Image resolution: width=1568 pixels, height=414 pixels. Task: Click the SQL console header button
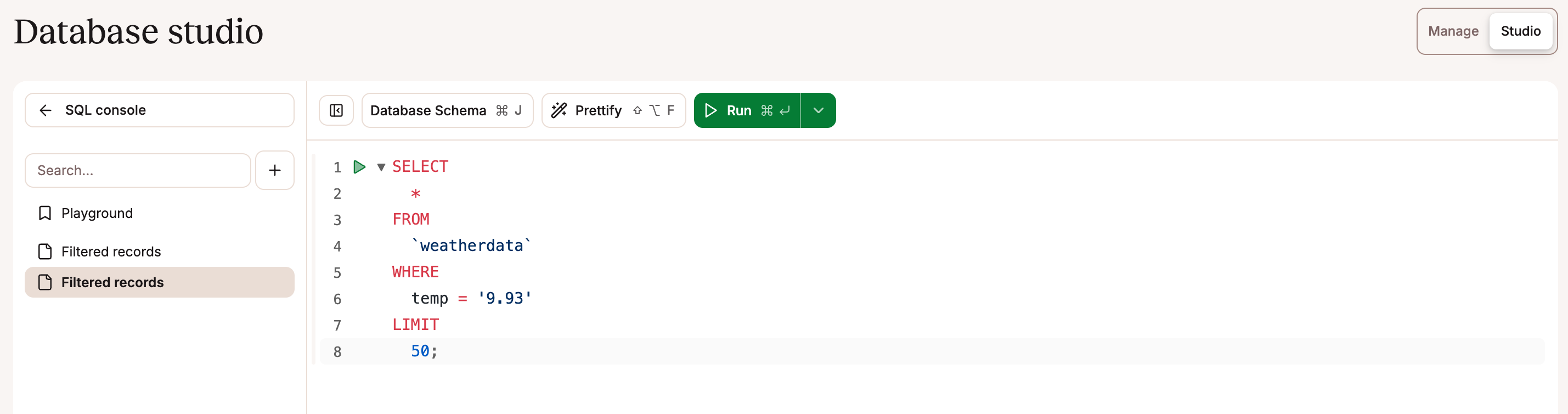tap(160, 110)
